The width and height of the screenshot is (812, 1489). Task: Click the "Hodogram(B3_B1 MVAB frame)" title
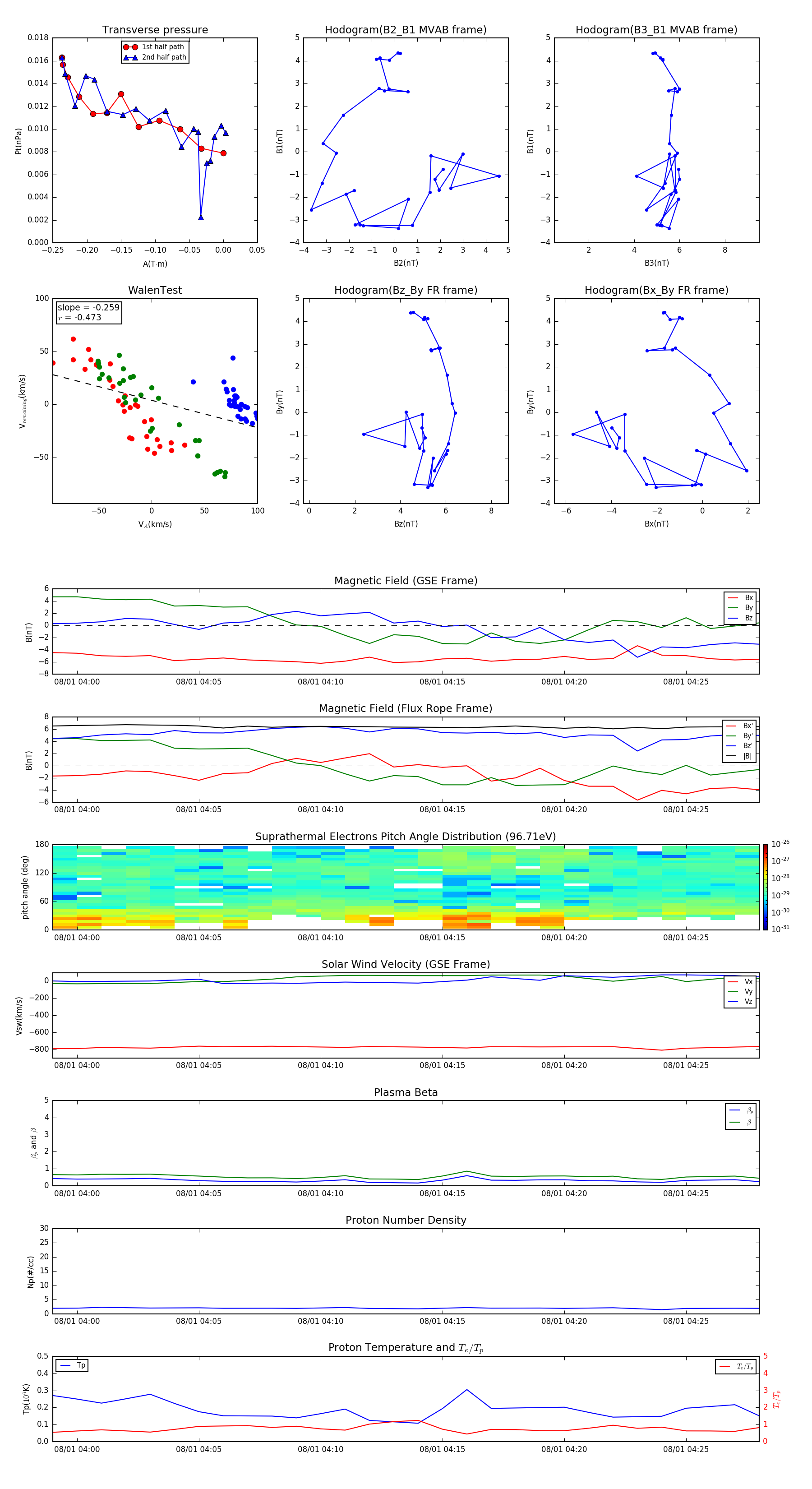click(656, 30)
